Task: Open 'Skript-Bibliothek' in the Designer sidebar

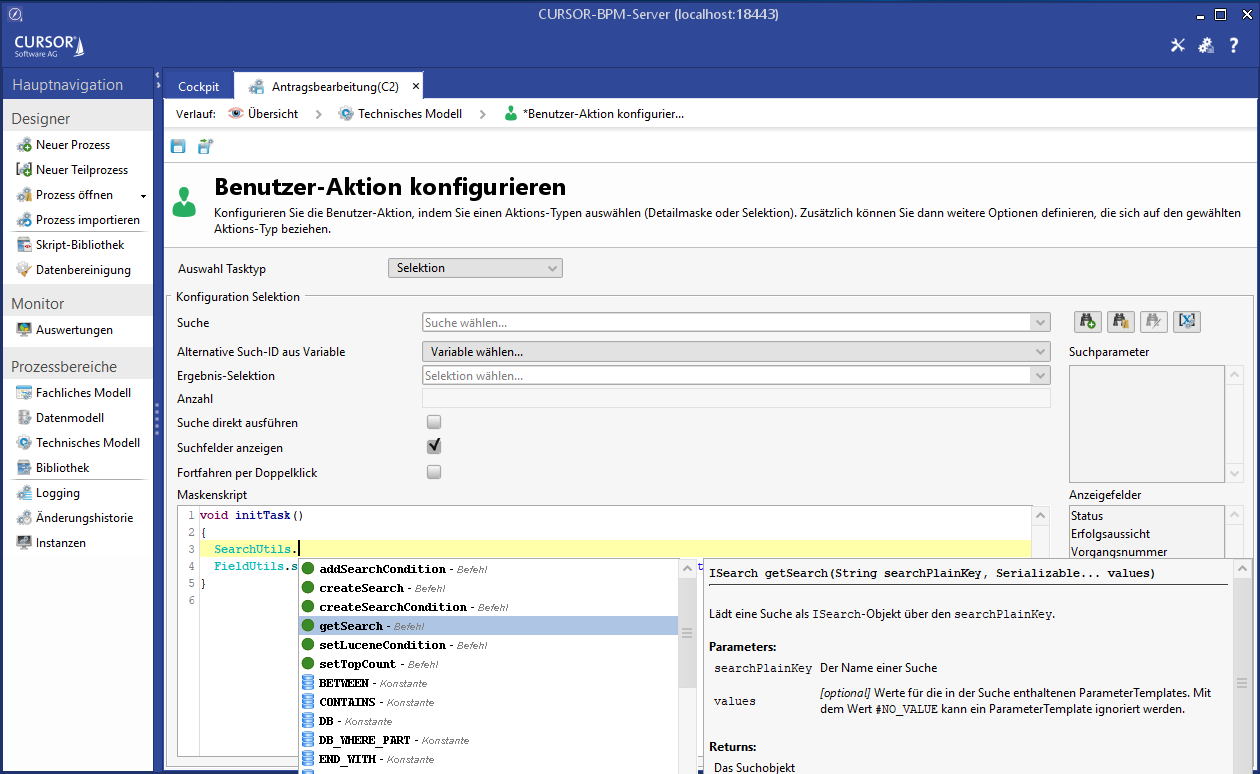Action: pyautogui.click(x=80, y=245)
